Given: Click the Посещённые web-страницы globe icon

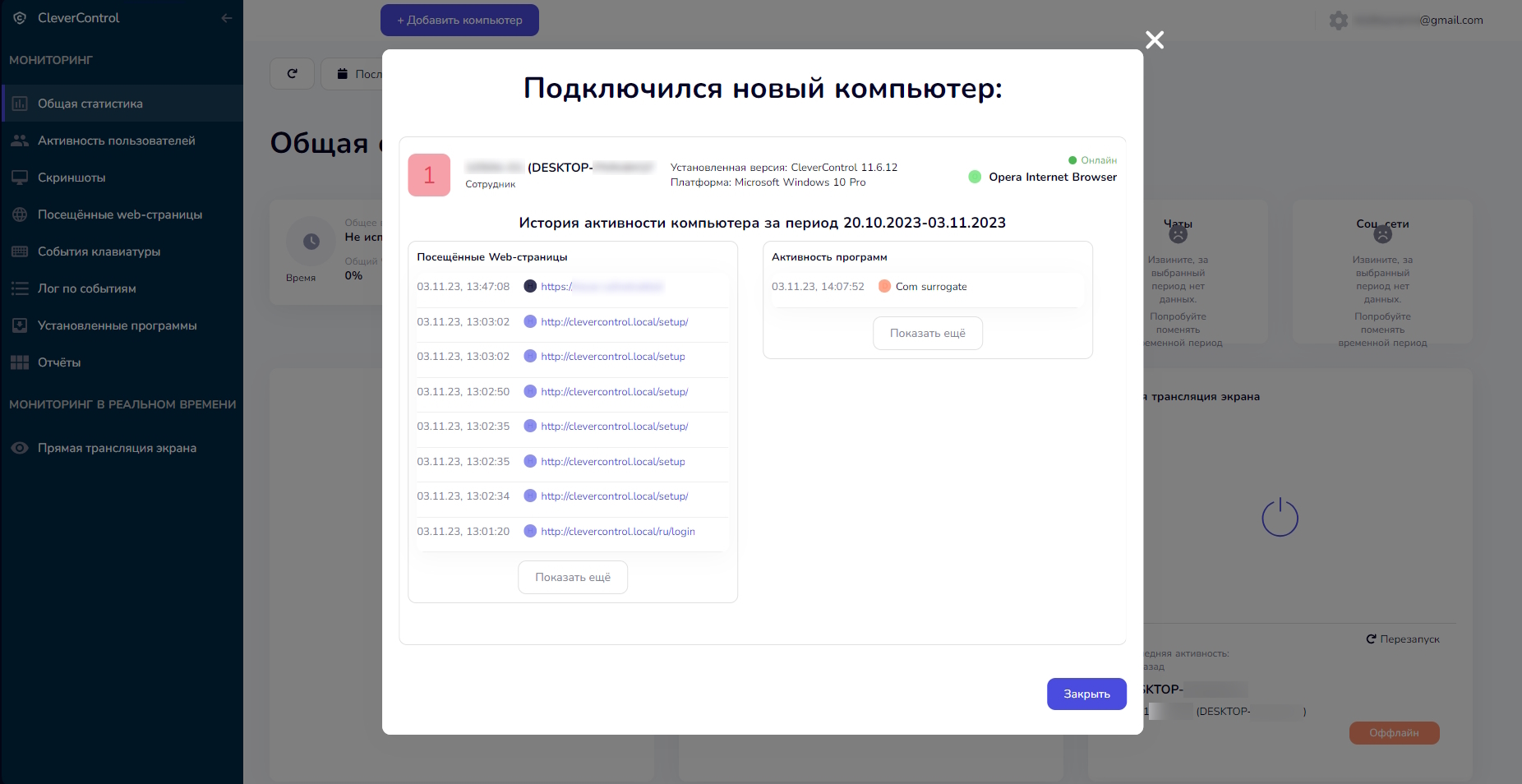Looking at the screenshot, I should tap(20, 214).
